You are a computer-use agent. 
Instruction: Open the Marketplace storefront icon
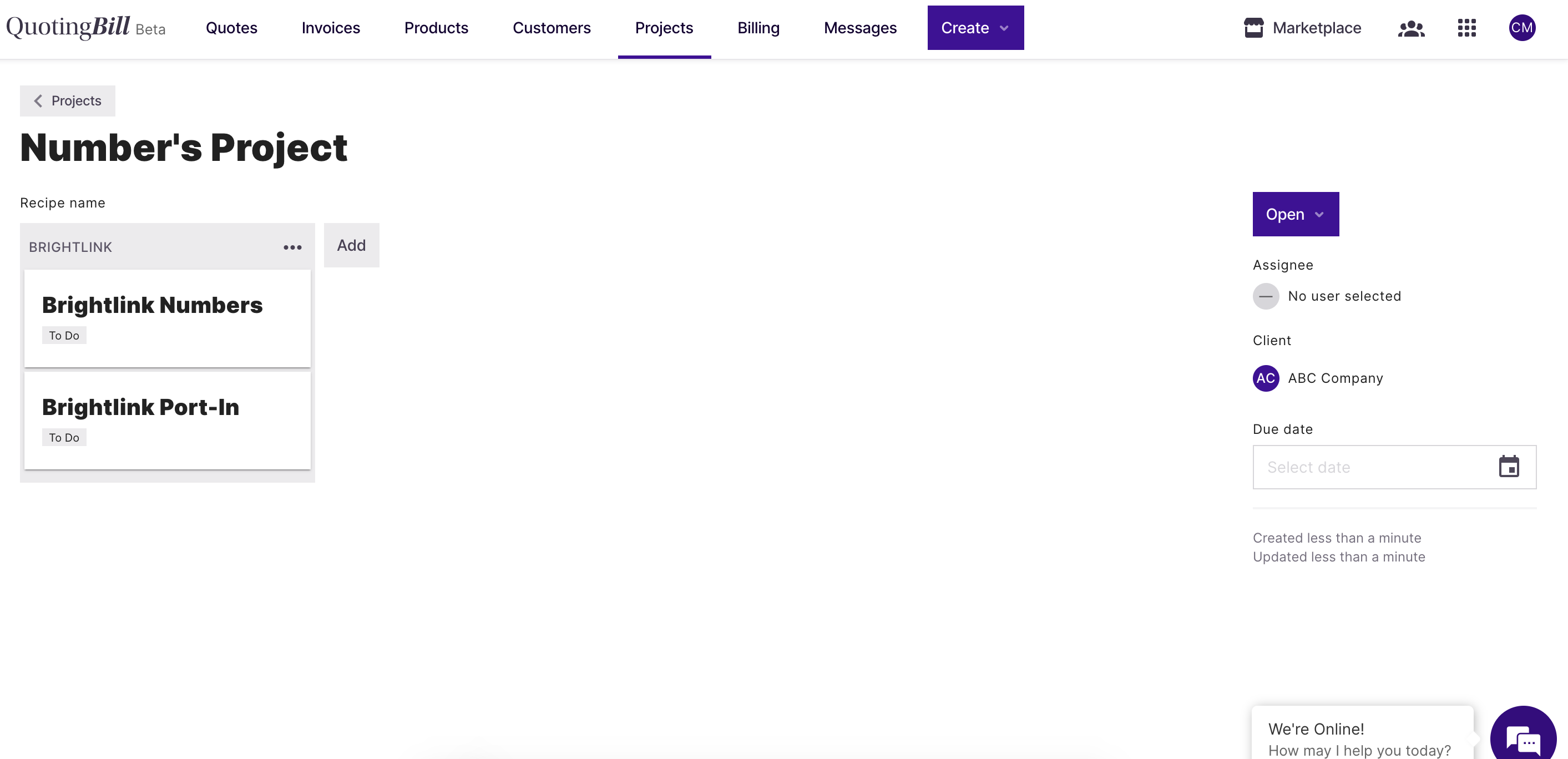[x=1253, y=28]
